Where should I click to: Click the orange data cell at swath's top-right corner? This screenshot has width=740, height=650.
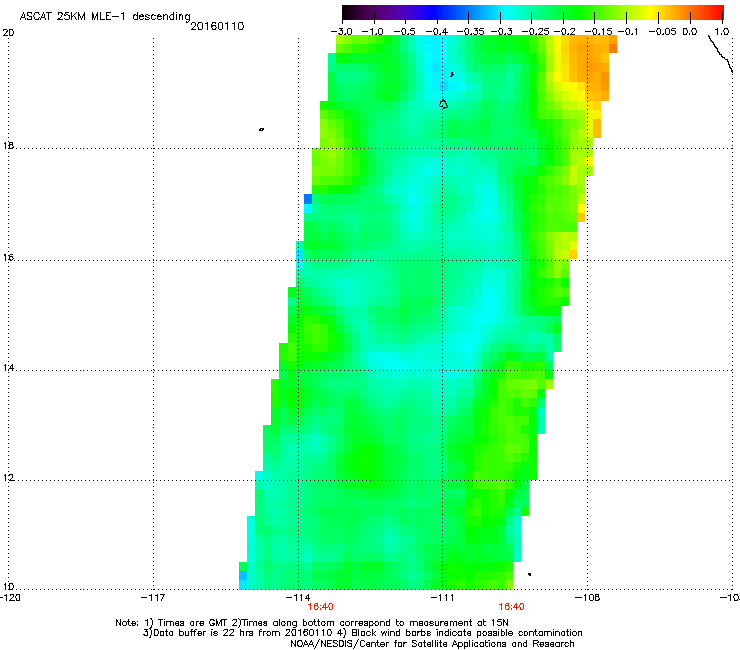[613, 48]
